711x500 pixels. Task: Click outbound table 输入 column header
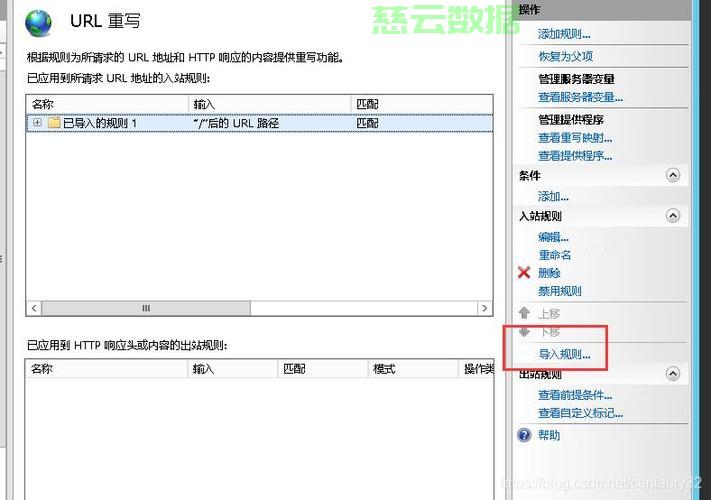(x=233, y=369)
